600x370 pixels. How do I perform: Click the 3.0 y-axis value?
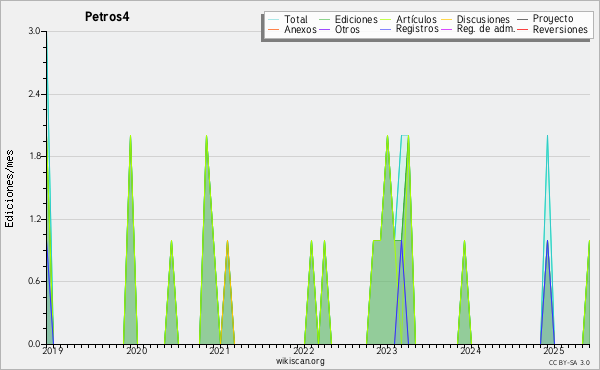tap(34, 31)
